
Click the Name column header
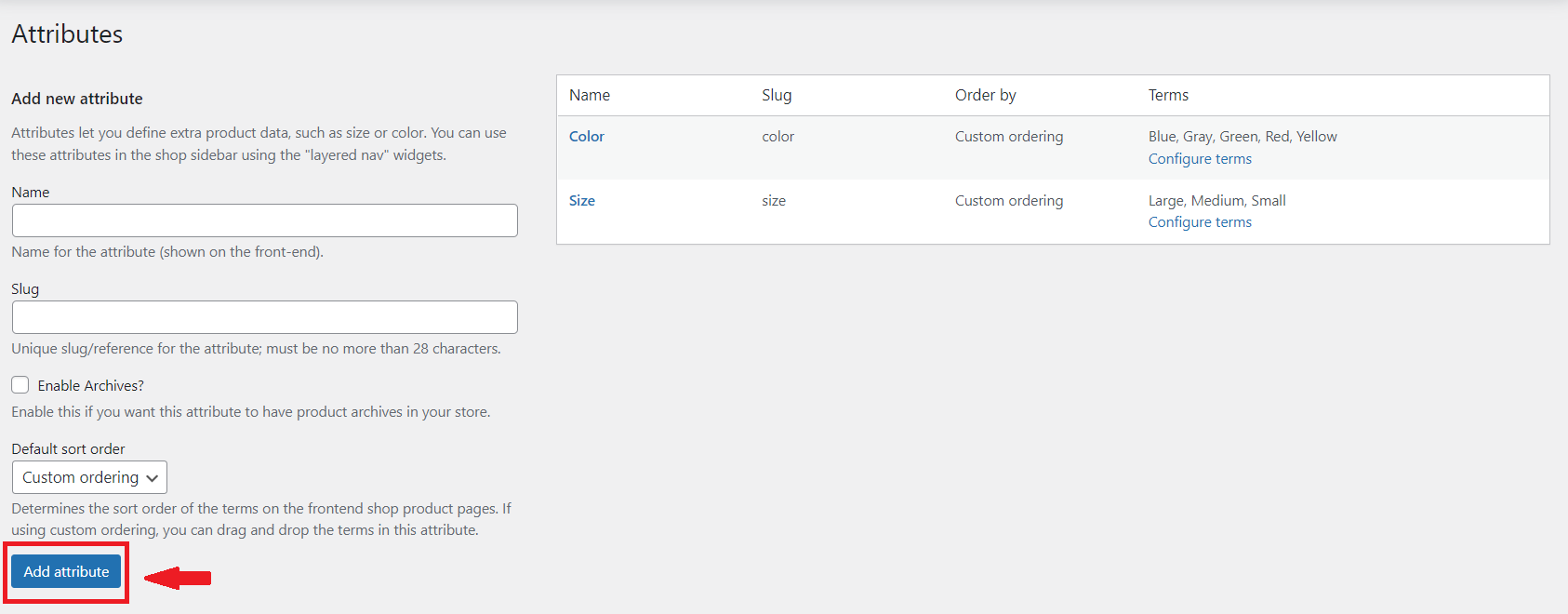click(590, 95)
